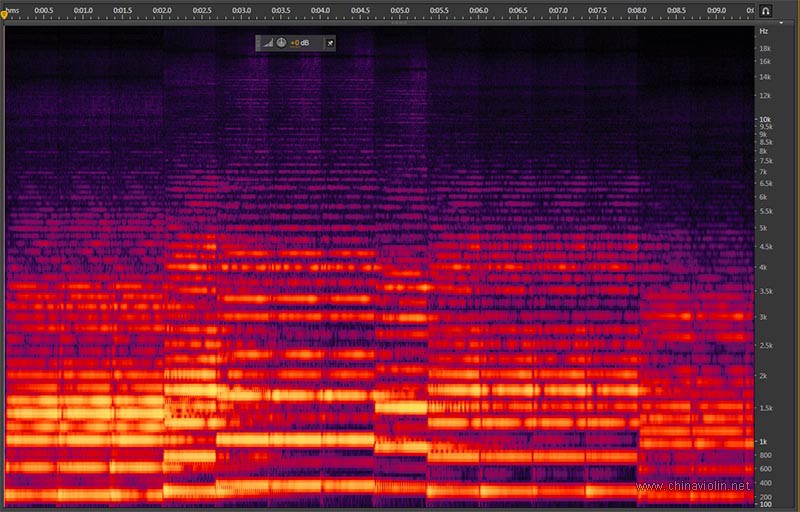The image size is (800, 512).
Task: Click the 0:09.0 mark on time ruler
Action: click(716, 10)
